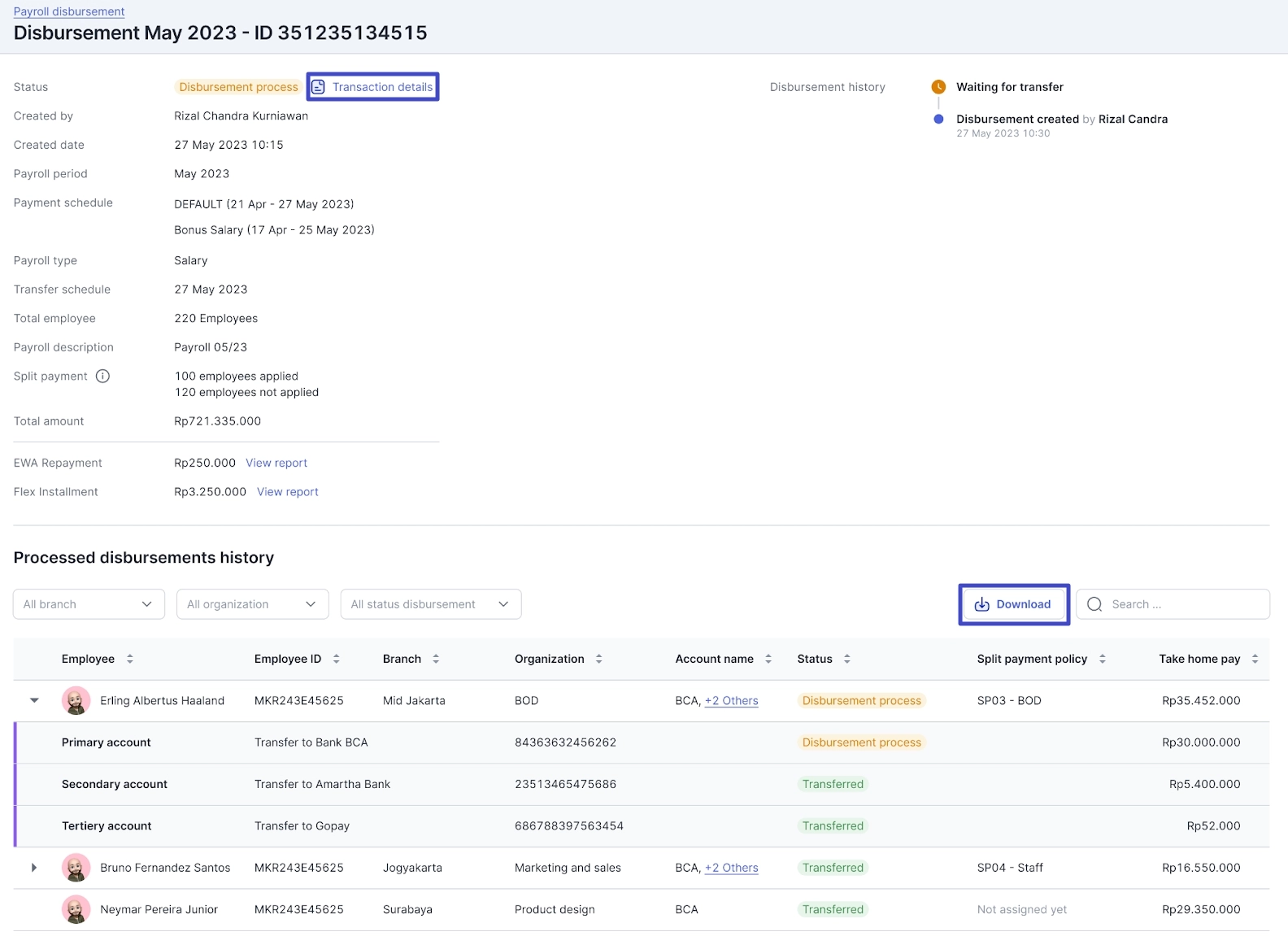Open Transaction details
1288x936 pixels.
coord(373,87)
